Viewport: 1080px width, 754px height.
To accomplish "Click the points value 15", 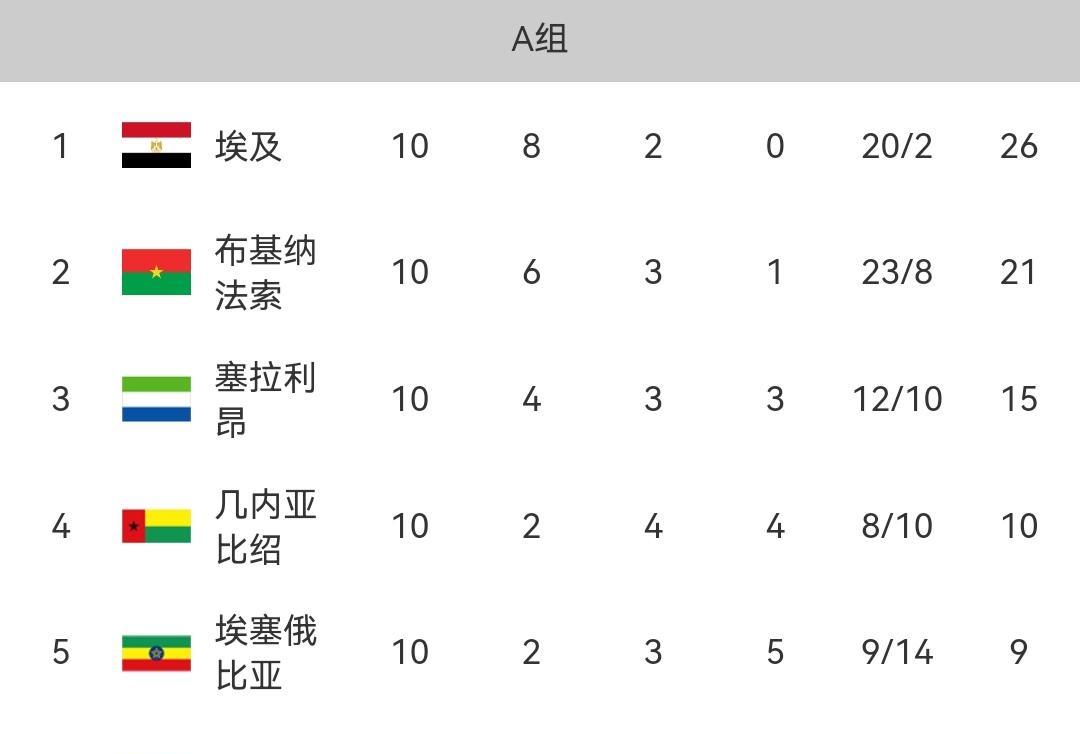I will click(x=1018, y=399).
